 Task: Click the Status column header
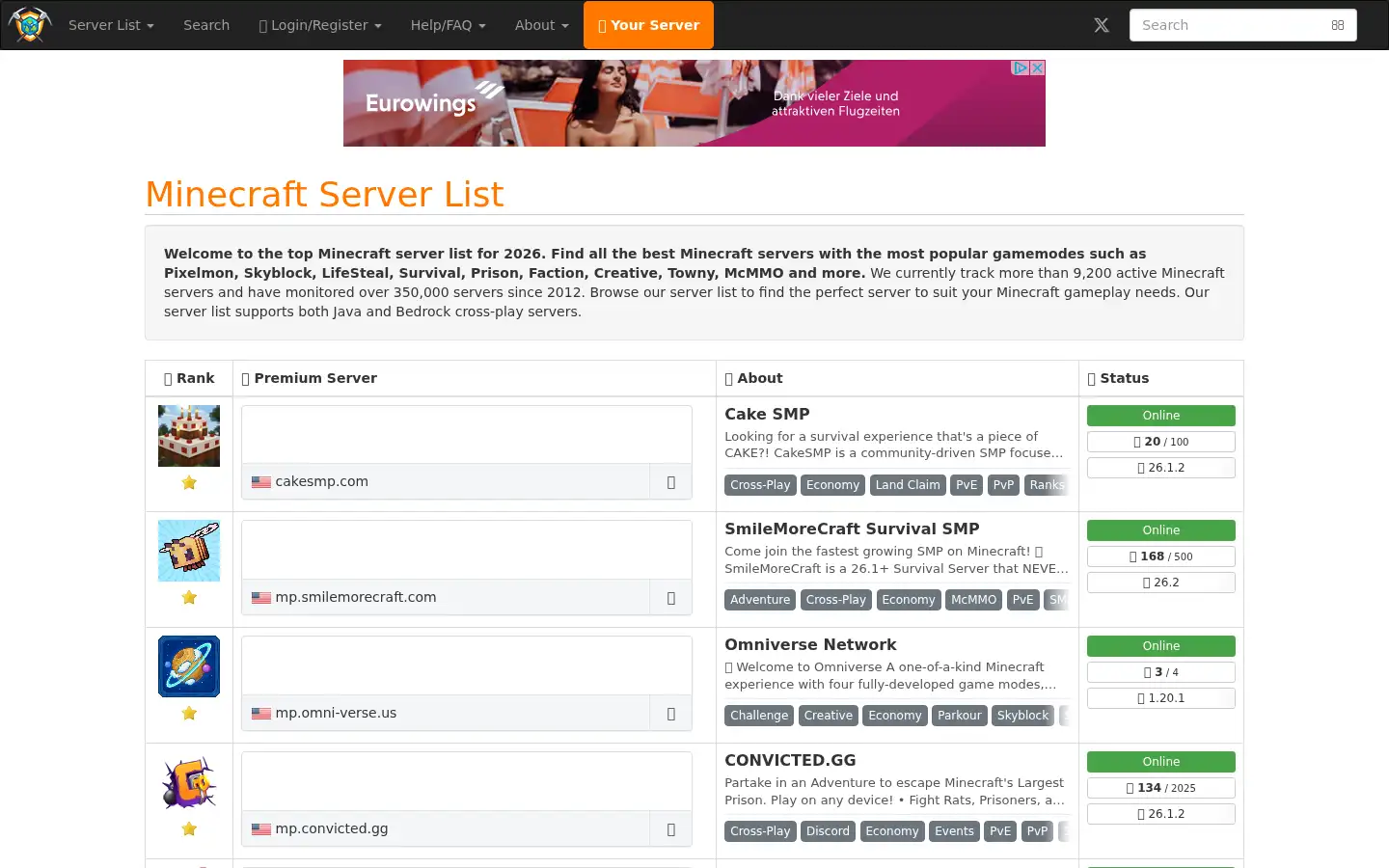[1161, 378]
